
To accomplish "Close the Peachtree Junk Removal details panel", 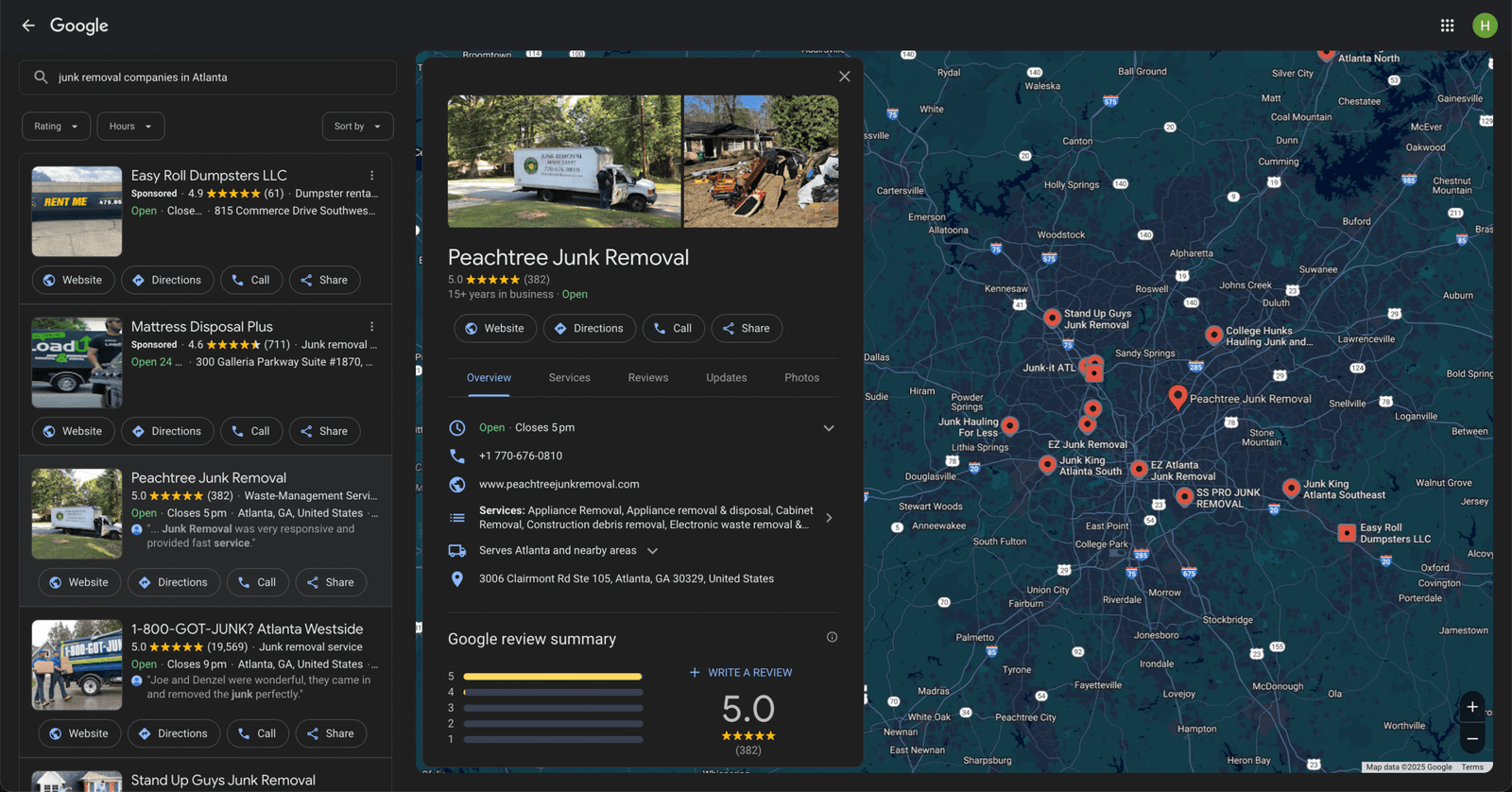I will 845,77.
